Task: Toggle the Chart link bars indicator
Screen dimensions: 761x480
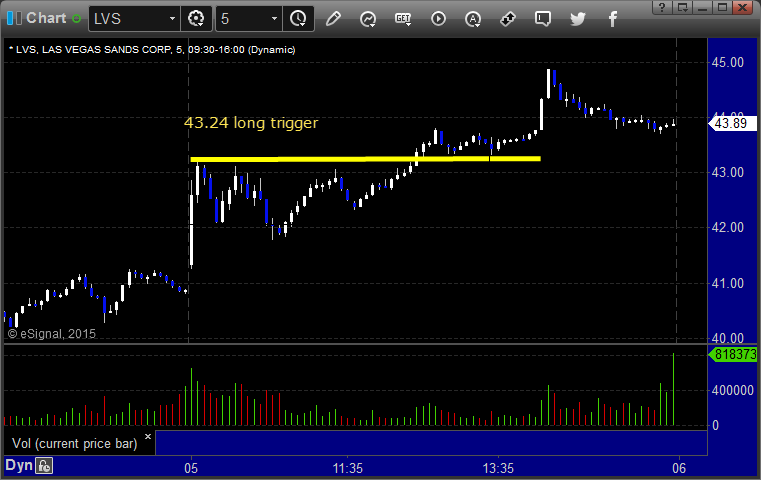Action: coord(14,18)
